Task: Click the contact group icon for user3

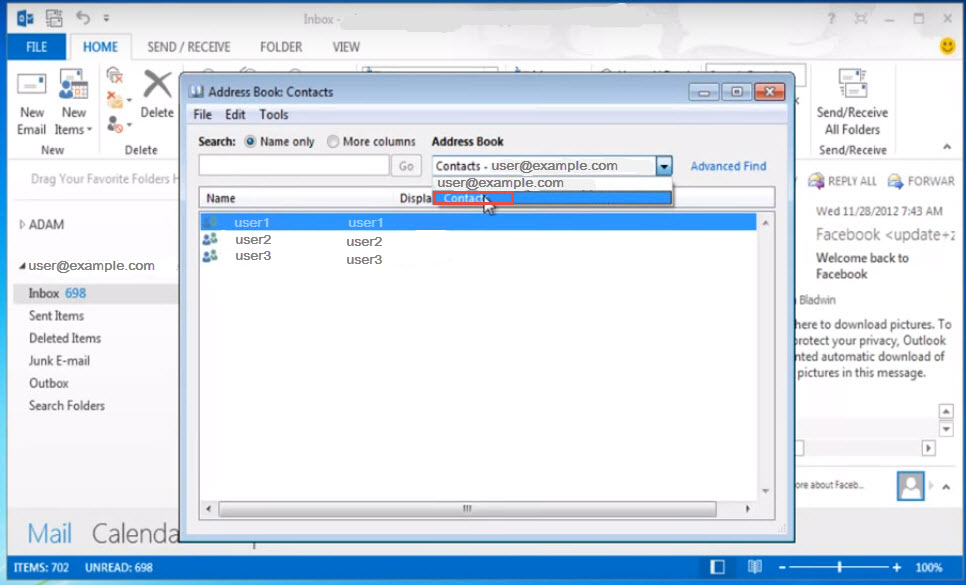Action: 210,256
